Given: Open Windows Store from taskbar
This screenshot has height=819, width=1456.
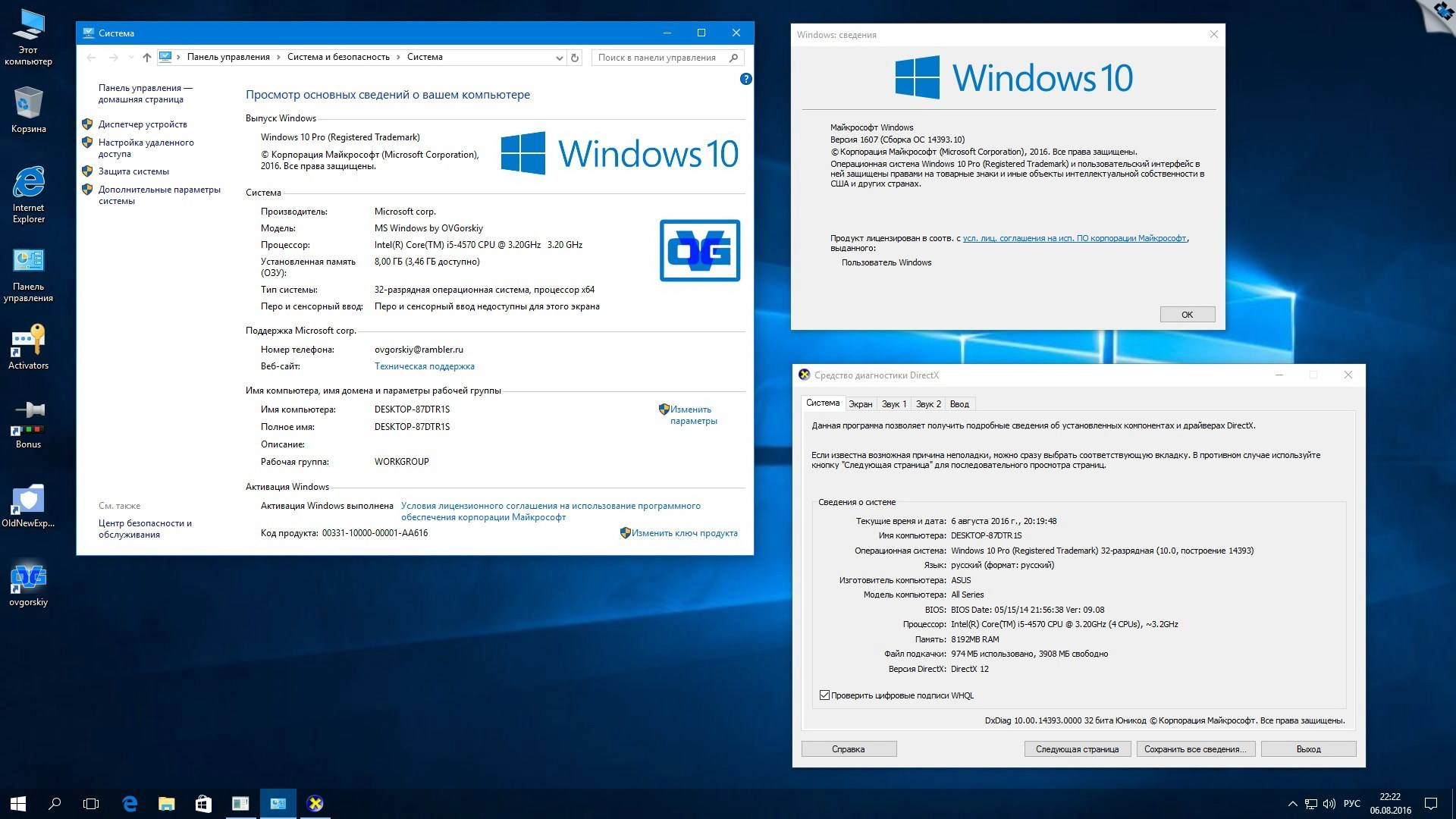Looking at the screenshot, I should coord(203,803).
